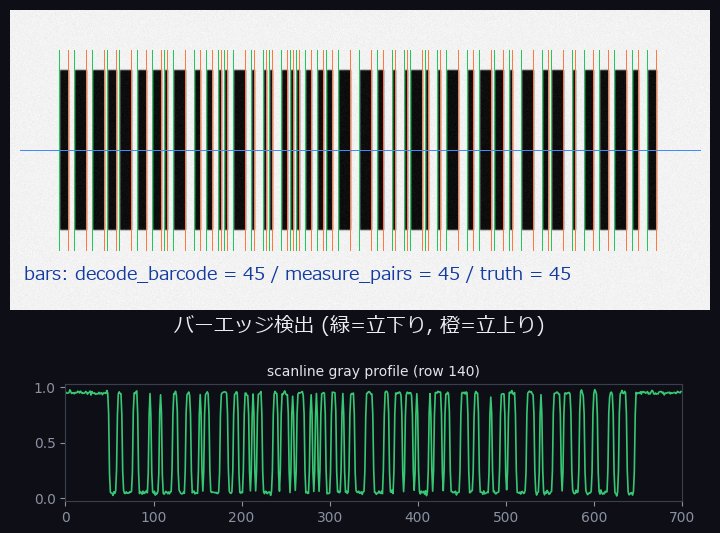The height and width of the screenshot is (533, 720).
Task: Click x-axis tick label 700
Action: [x=682, y=517]
